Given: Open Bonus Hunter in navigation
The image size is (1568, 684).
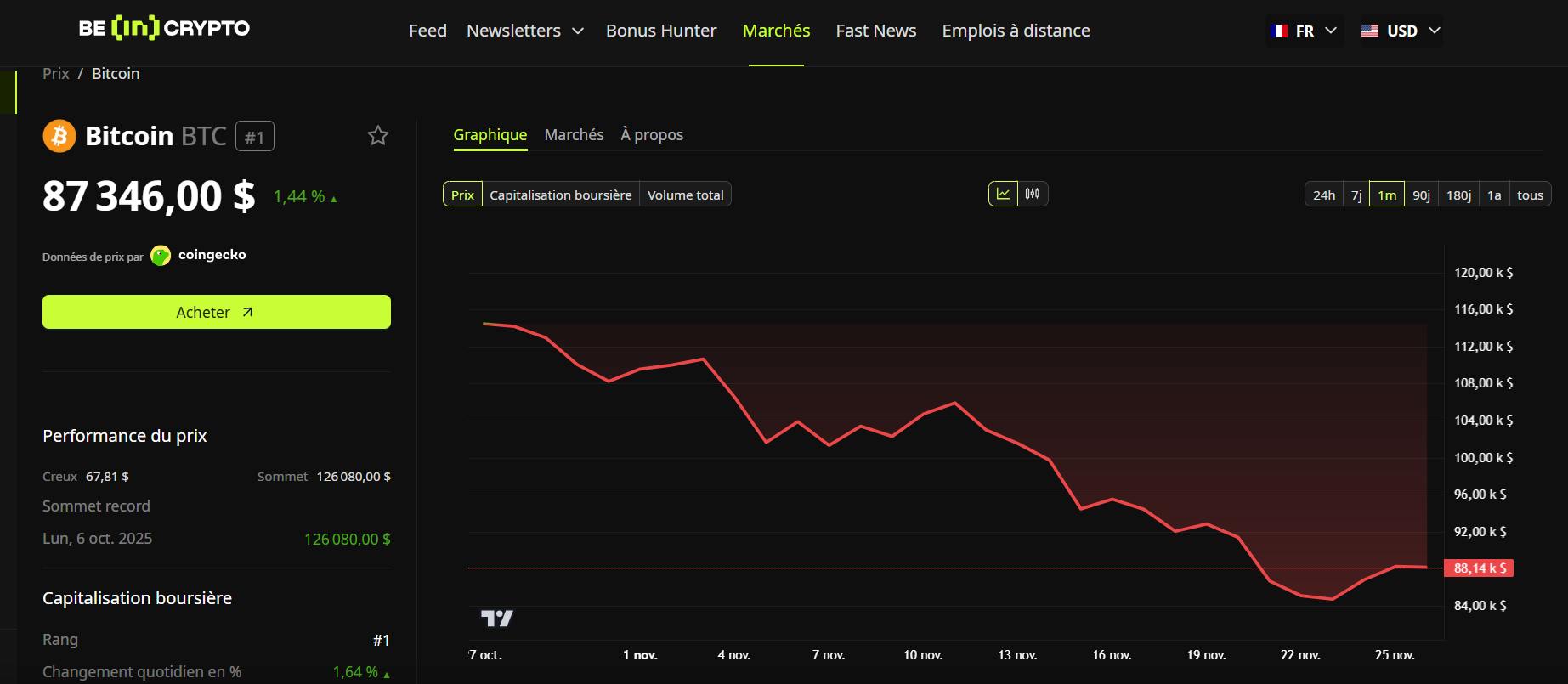Looking at the screenshot, I should pos(661,31).
